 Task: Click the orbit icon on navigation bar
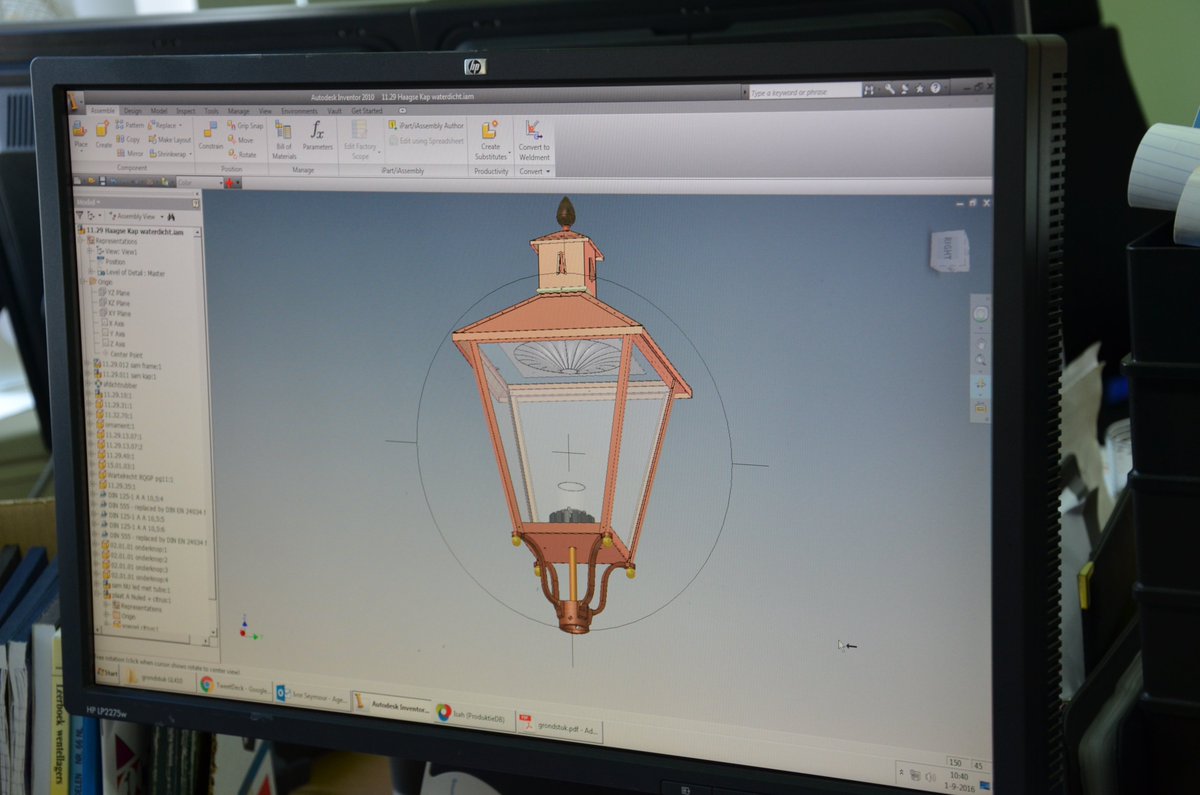981,384
